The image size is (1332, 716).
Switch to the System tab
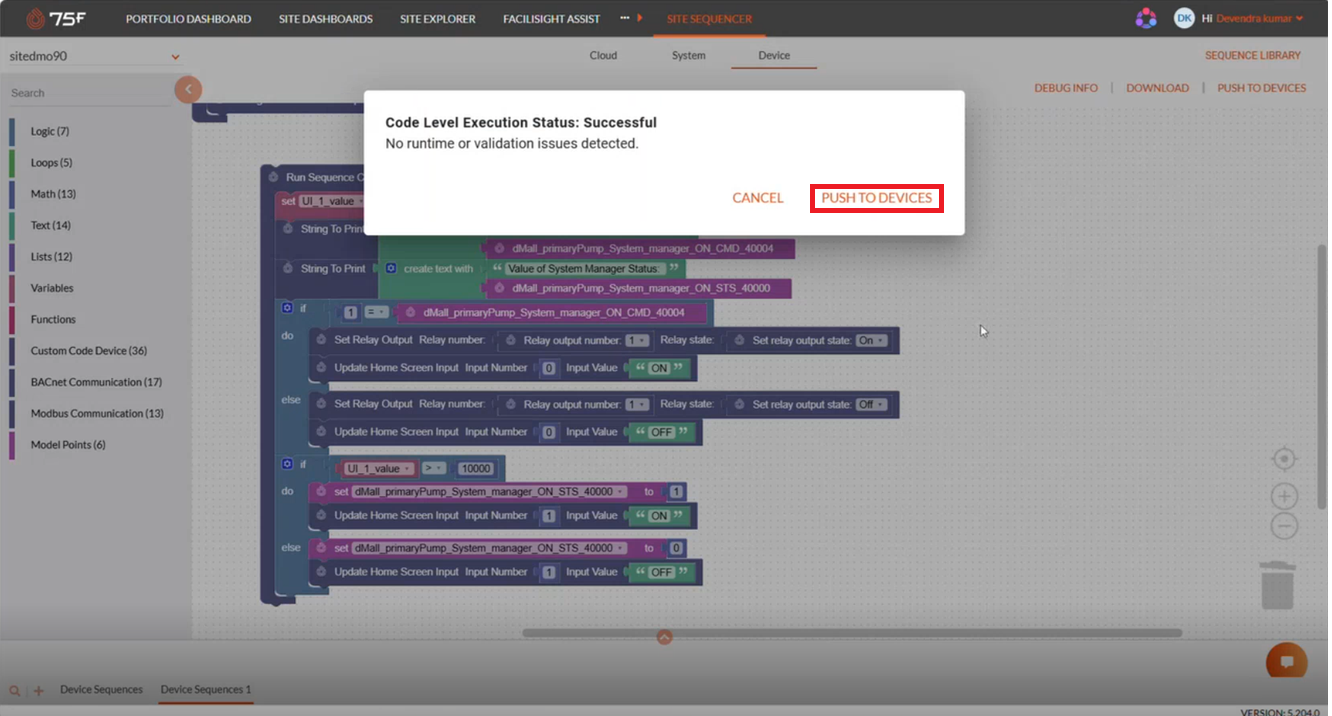tap(688, 55)
